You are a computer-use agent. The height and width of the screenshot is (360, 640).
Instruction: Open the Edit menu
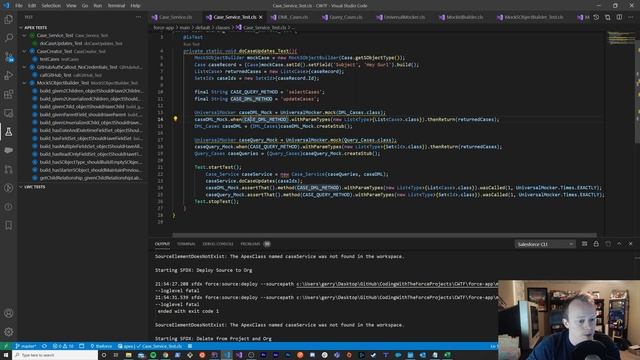[32, 6]
